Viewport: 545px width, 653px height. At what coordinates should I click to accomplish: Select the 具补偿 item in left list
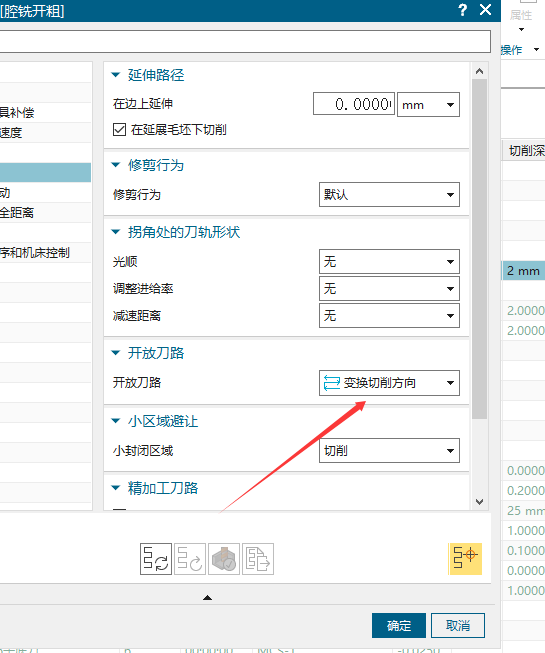pyautogui.click(x=45, y=112)
